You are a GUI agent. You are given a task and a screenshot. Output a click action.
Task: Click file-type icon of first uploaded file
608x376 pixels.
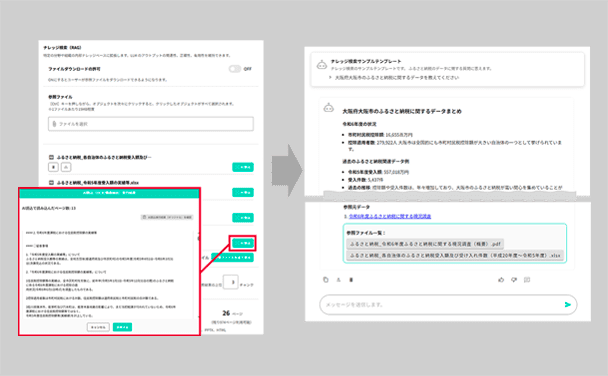(x=51, y=157)
